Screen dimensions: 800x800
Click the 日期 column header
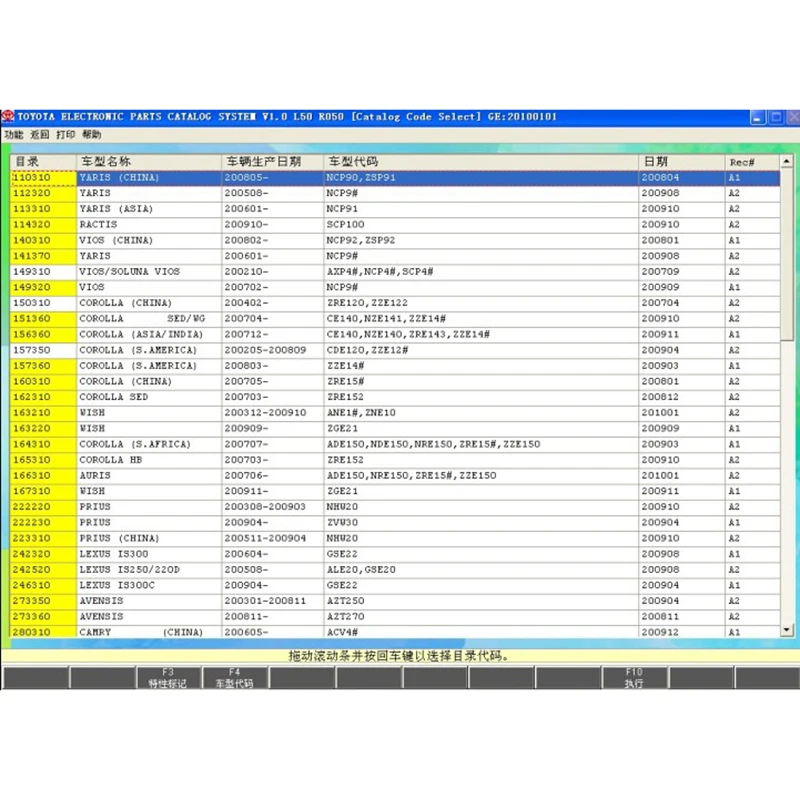pos(681,162)
